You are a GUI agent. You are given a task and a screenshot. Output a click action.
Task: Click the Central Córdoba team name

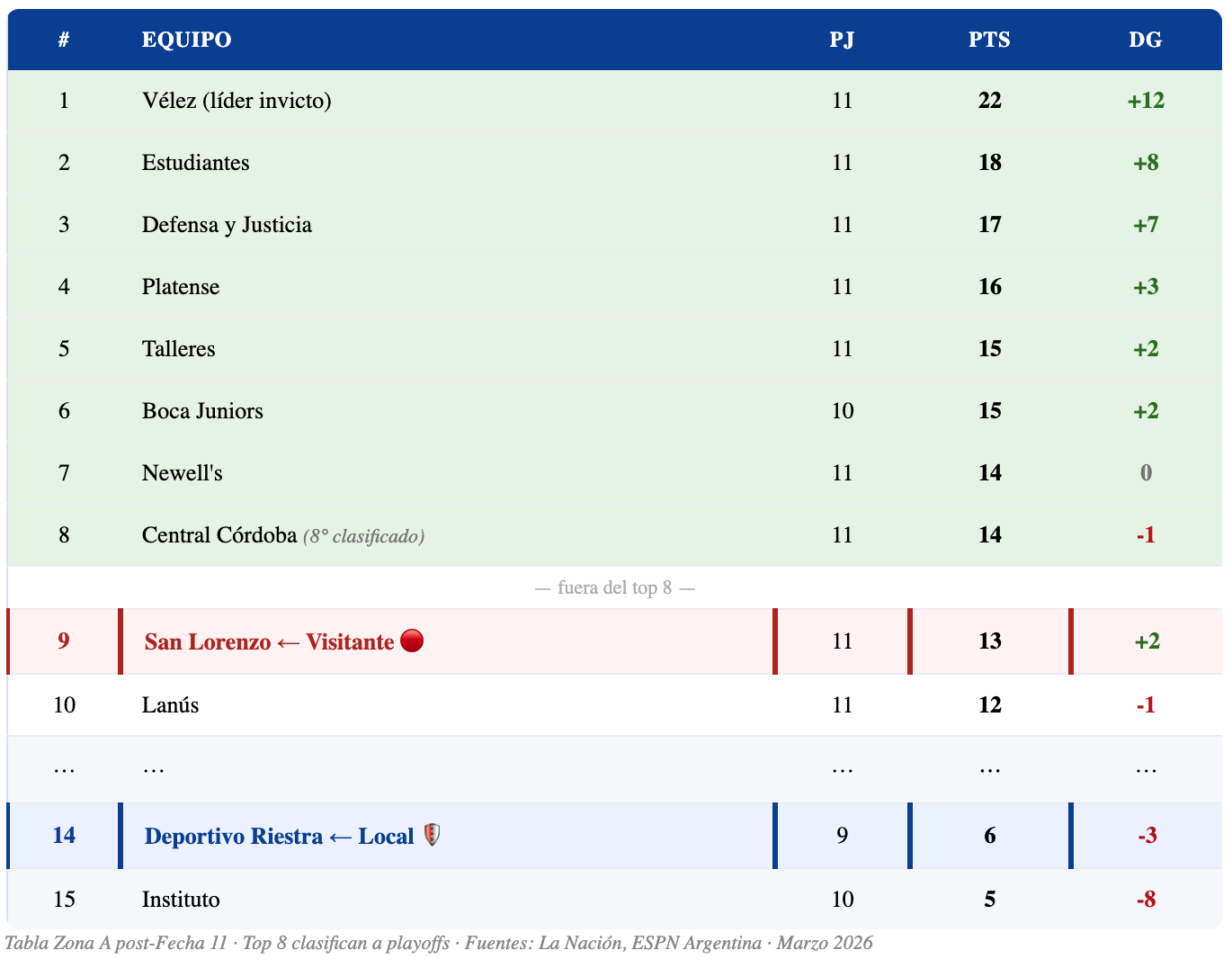click(x=219, y=535)
